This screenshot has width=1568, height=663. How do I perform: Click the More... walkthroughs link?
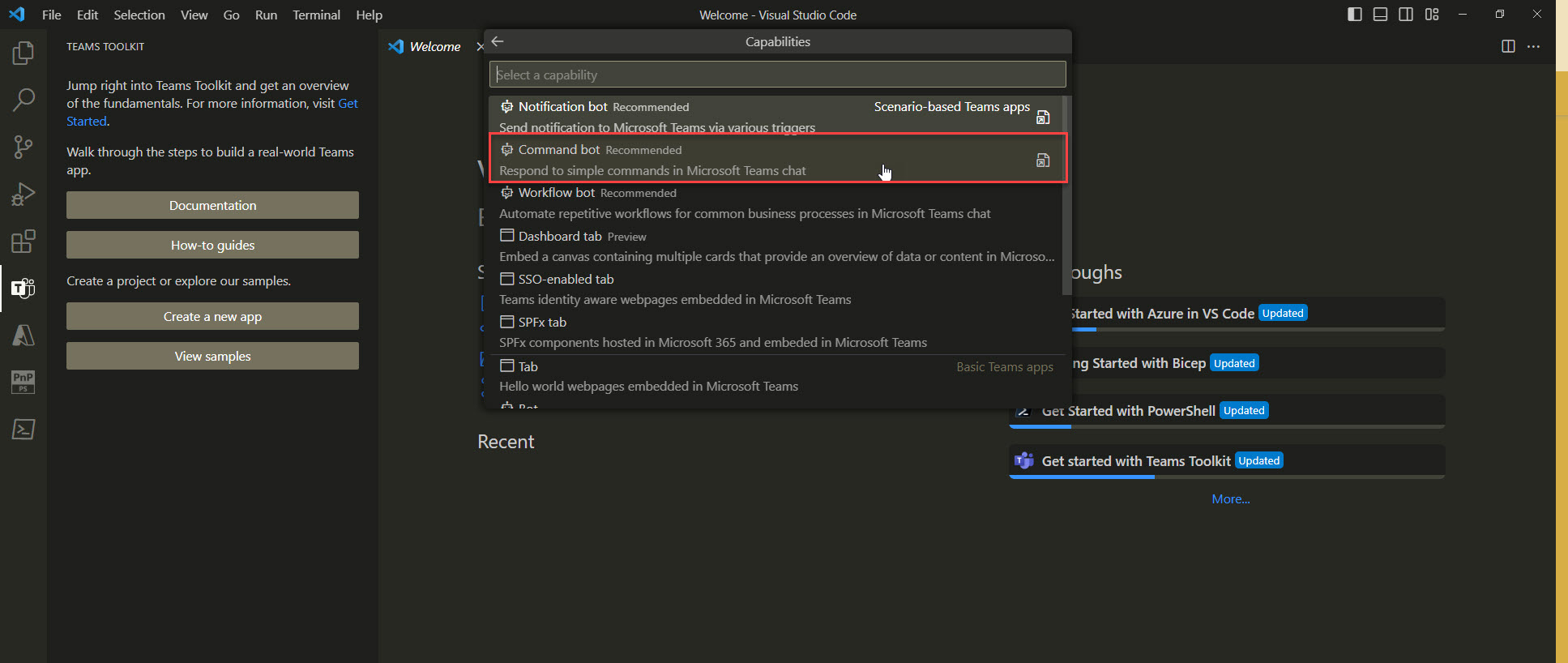coord(1231,499)
